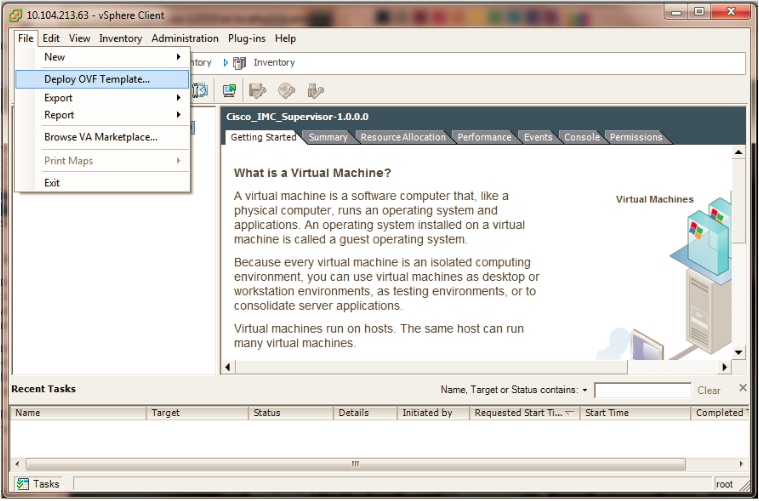This screenshot has height=501, width=759.
Task: Sort tasks by Initiated by column
Action: [x=433, y=413]
